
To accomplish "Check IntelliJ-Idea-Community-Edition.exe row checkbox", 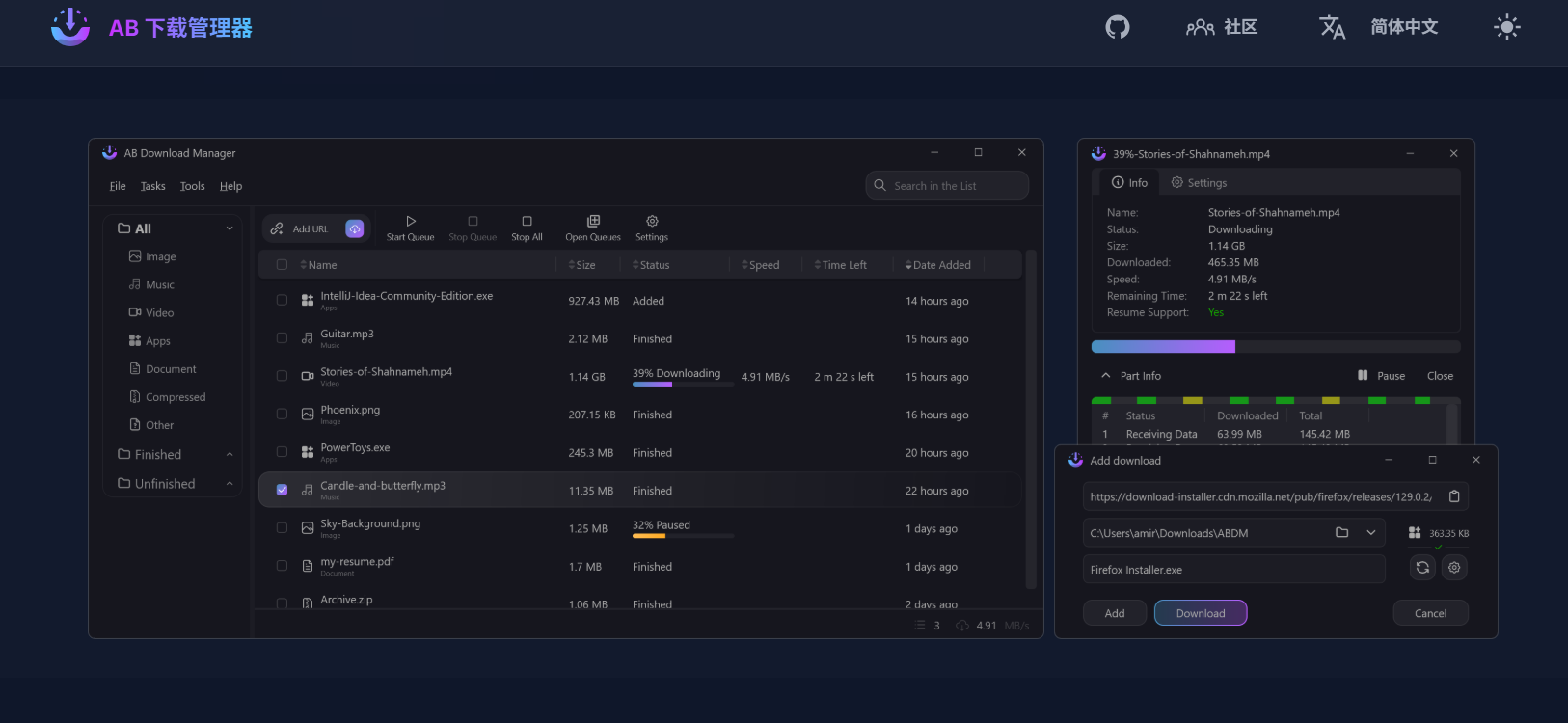I will (x=282, y=300).
